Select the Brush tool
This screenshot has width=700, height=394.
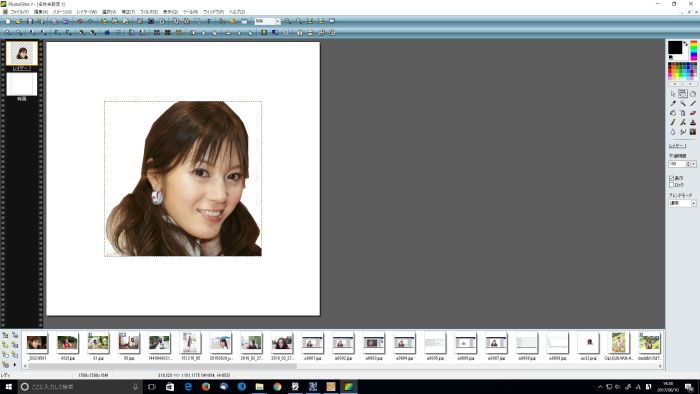pos(673,122)
